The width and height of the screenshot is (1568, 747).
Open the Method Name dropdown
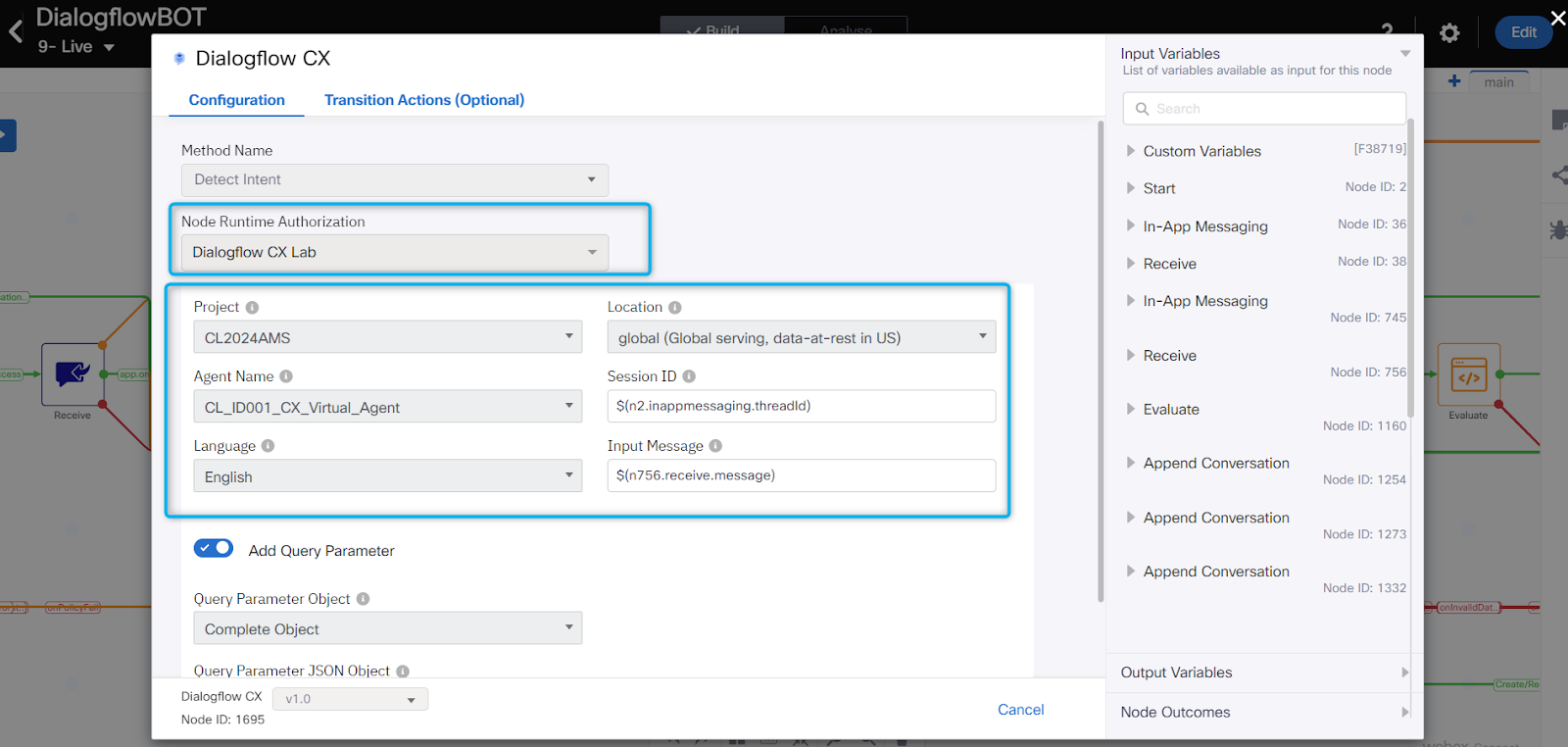coord(395,179)
